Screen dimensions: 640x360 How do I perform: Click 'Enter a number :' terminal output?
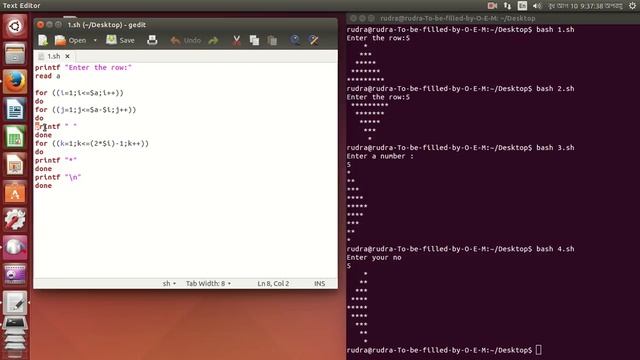(x=380, y=156)
